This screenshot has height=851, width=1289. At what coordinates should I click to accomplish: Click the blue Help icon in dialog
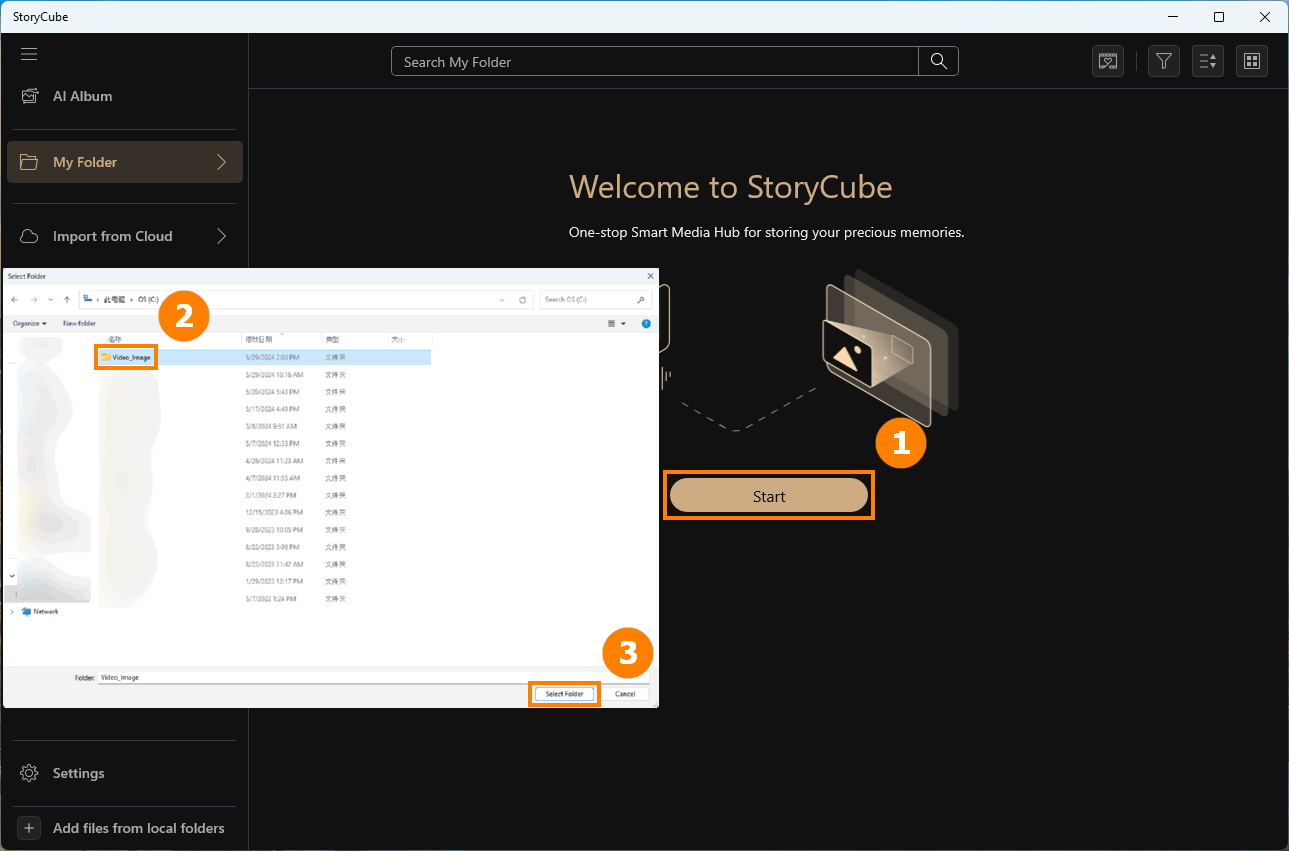click(646, 324)
